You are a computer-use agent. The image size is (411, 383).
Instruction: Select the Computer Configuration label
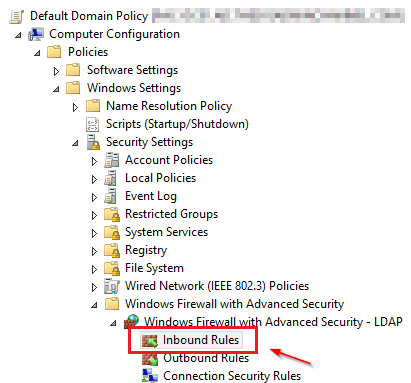114,34
